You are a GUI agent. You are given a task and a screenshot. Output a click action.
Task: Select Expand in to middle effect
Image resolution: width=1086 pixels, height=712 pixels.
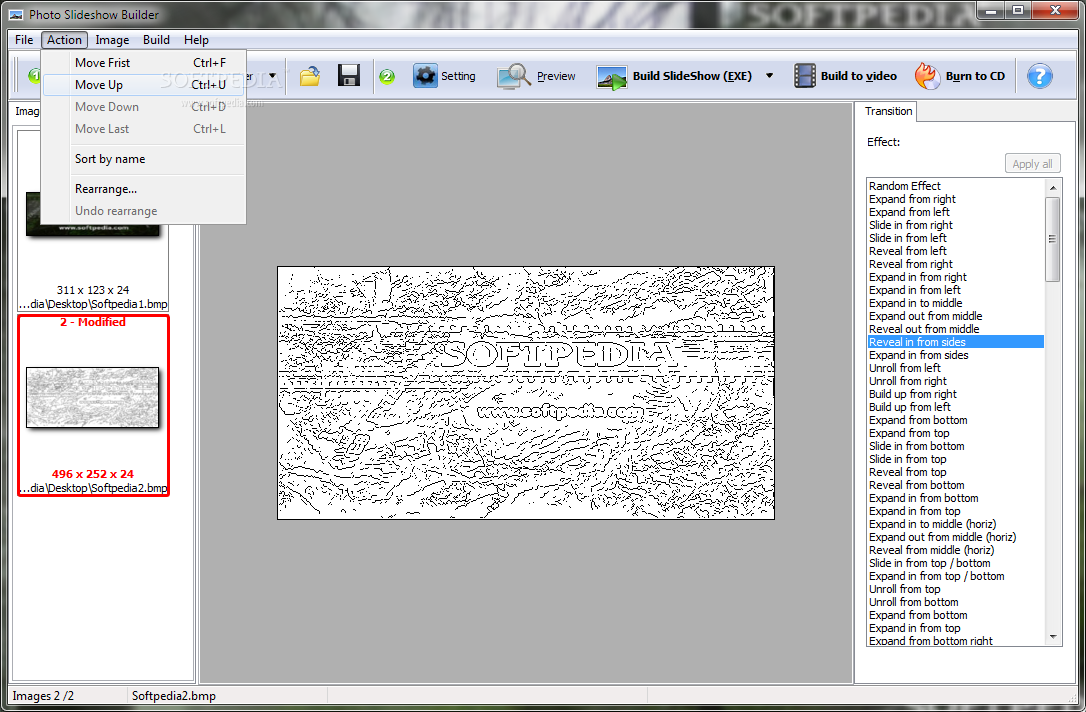click(955, 303)
